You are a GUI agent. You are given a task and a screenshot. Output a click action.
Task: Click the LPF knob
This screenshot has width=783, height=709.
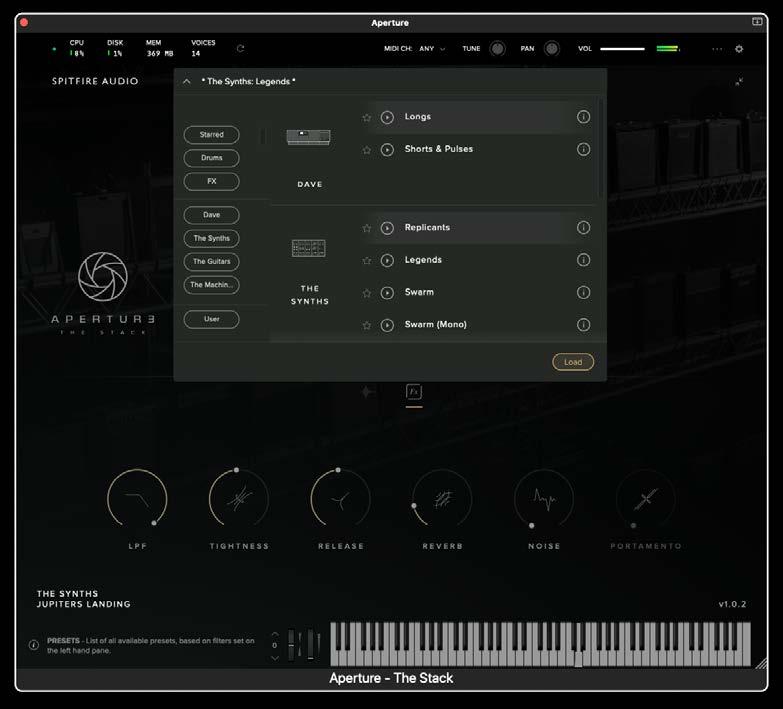[x=137, y=498]
